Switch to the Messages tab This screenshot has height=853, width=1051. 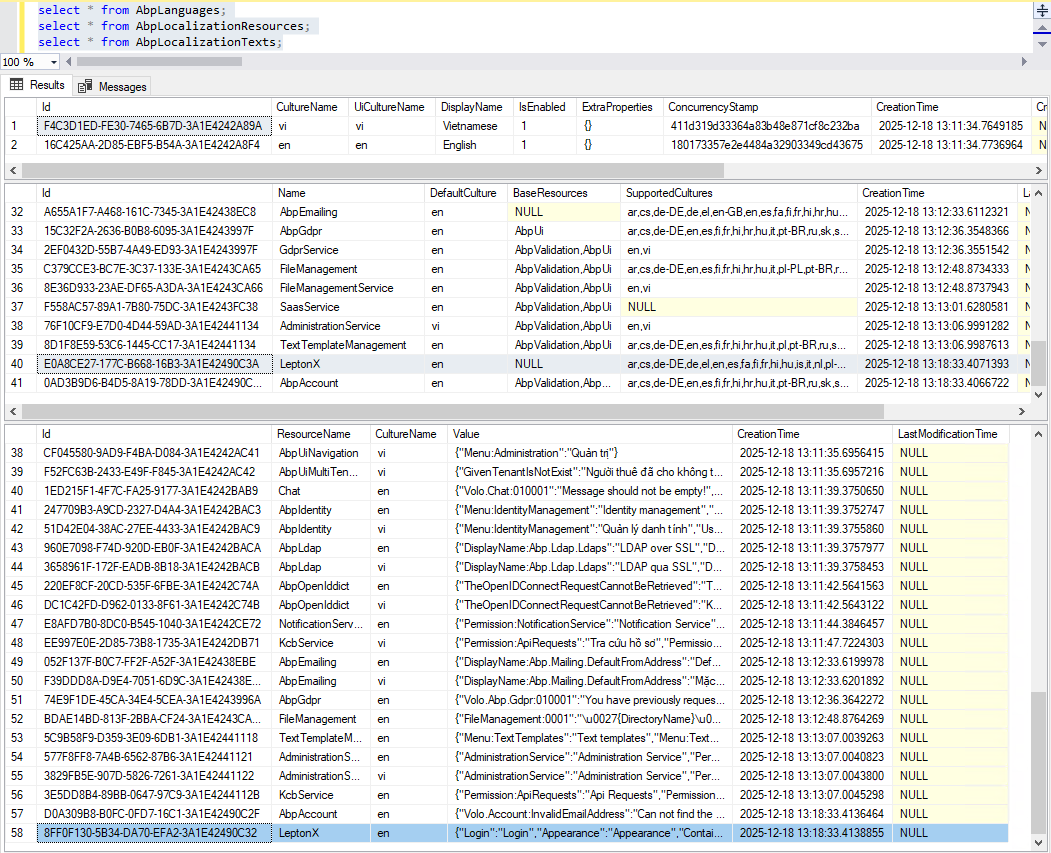point(113,86)
